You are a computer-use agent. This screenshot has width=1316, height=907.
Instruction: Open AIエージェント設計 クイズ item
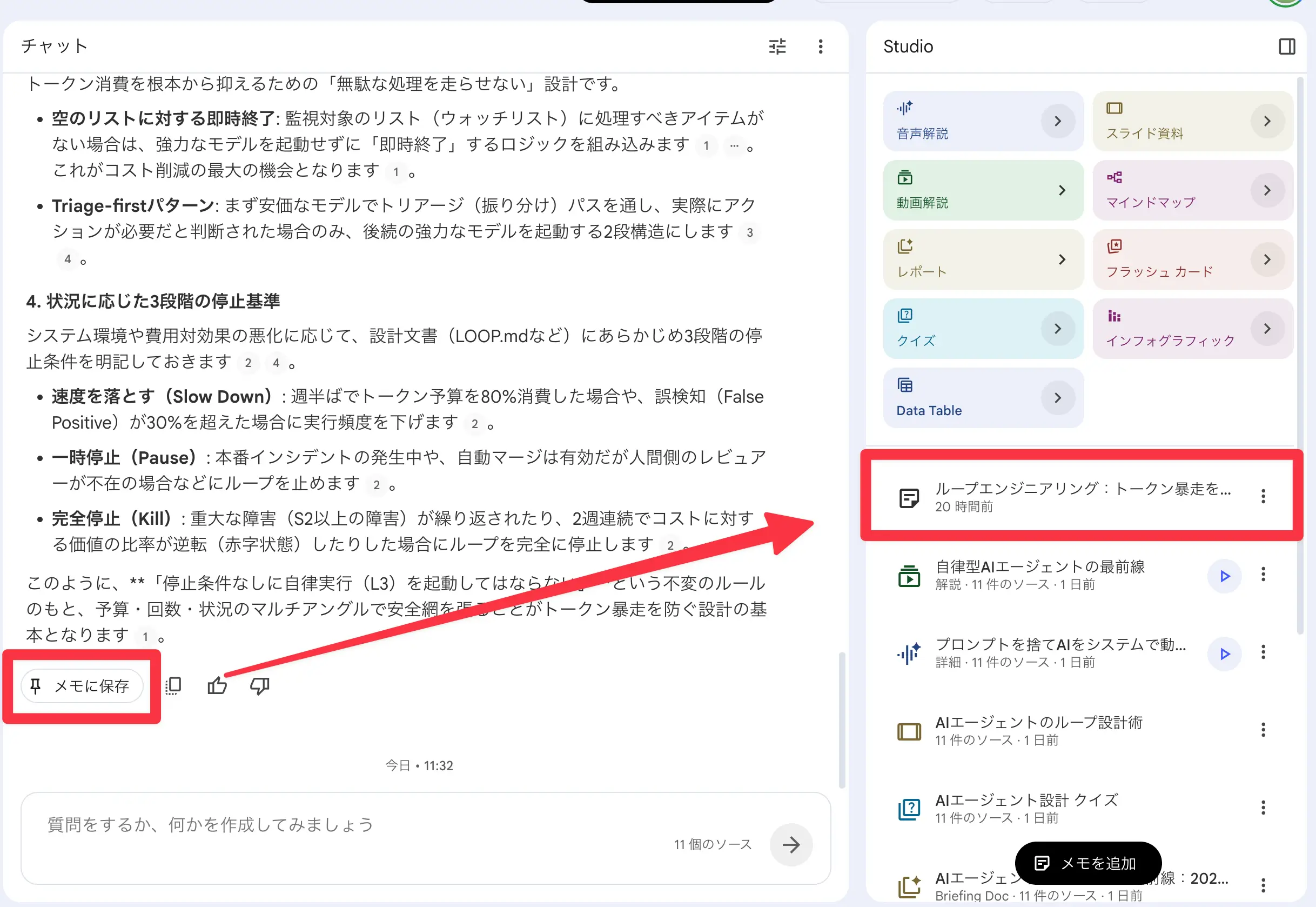(1026, 809)
